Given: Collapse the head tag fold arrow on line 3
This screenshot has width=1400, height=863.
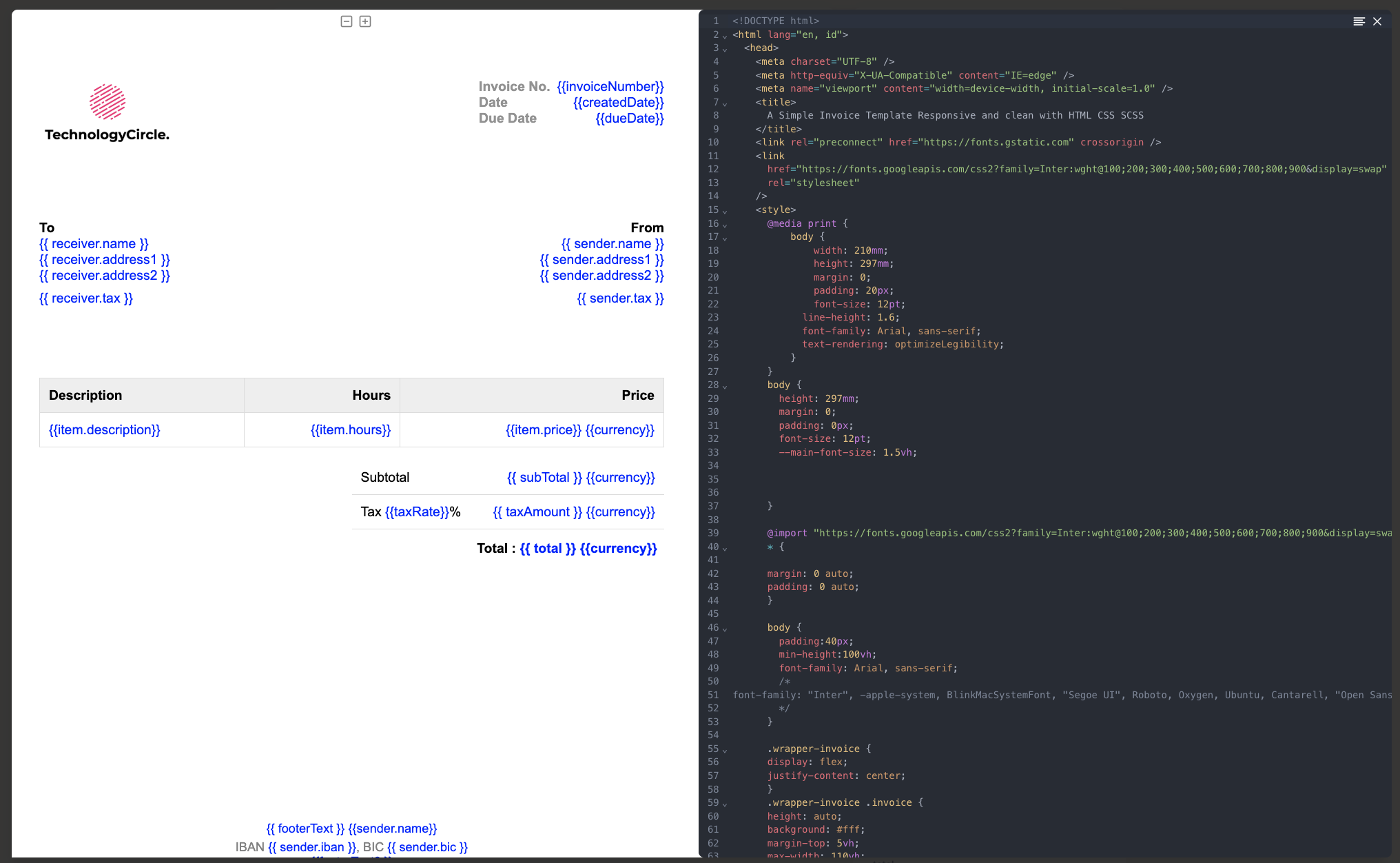Looking at the screenshot, I should coord(725,49).
